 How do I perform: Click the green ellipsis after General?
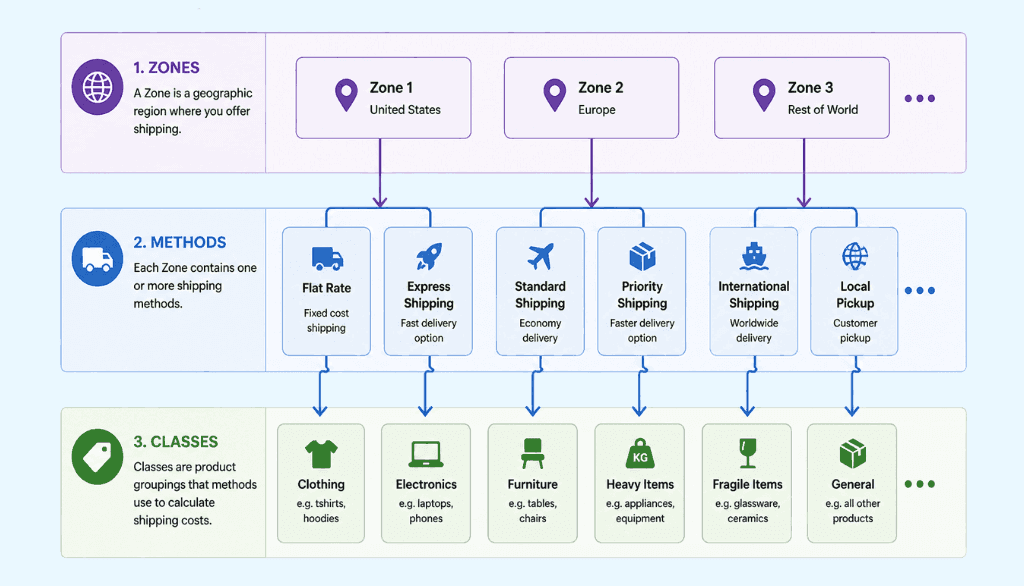tap(920, 484)
